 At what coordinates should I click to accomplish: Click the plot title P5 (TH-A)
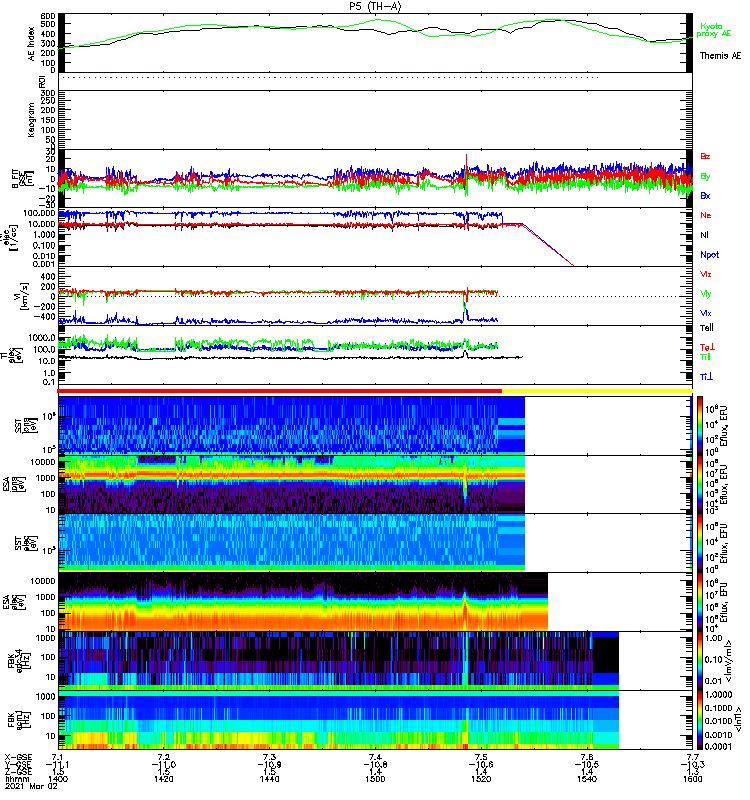(375, 6)
